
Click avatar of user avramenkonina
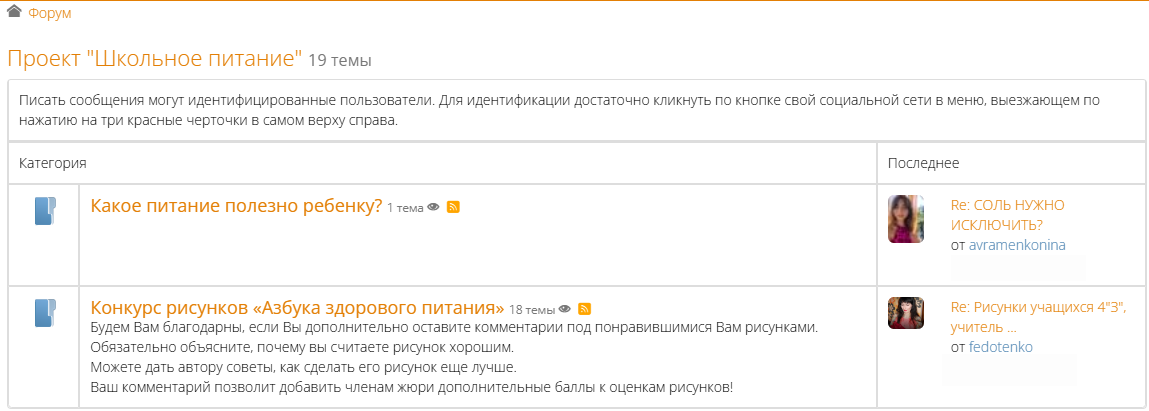point(905,219)
